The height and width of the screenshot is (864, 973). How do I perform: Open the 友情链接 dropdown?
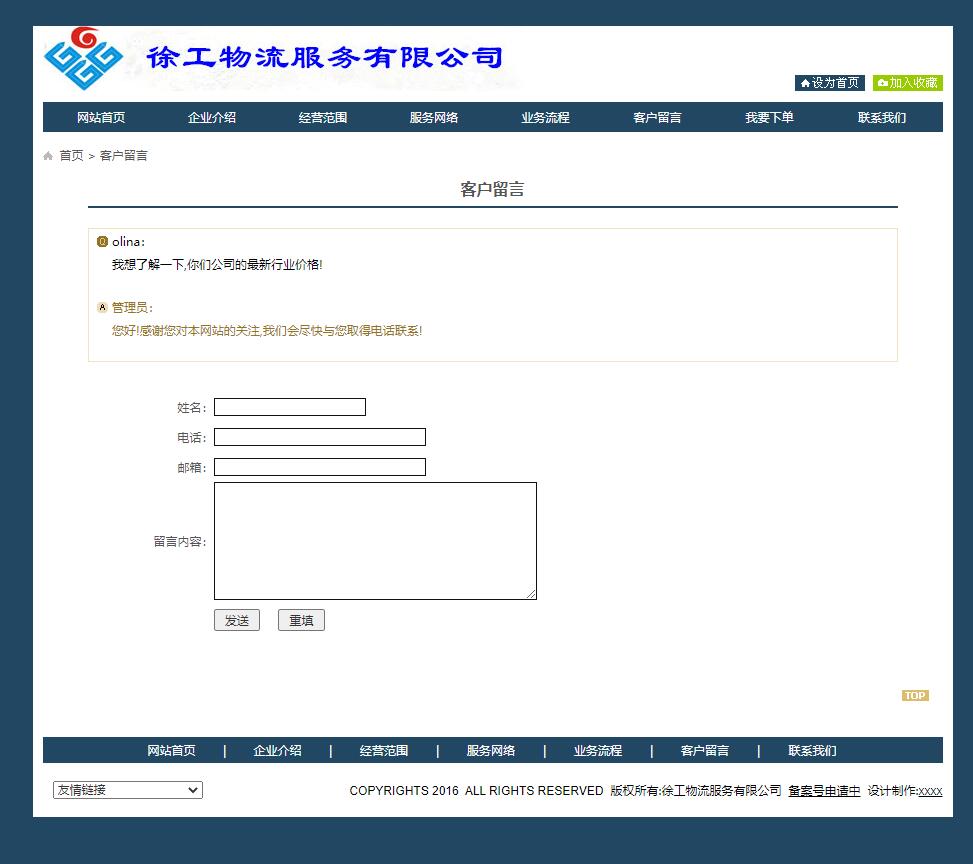coord(126,789)
